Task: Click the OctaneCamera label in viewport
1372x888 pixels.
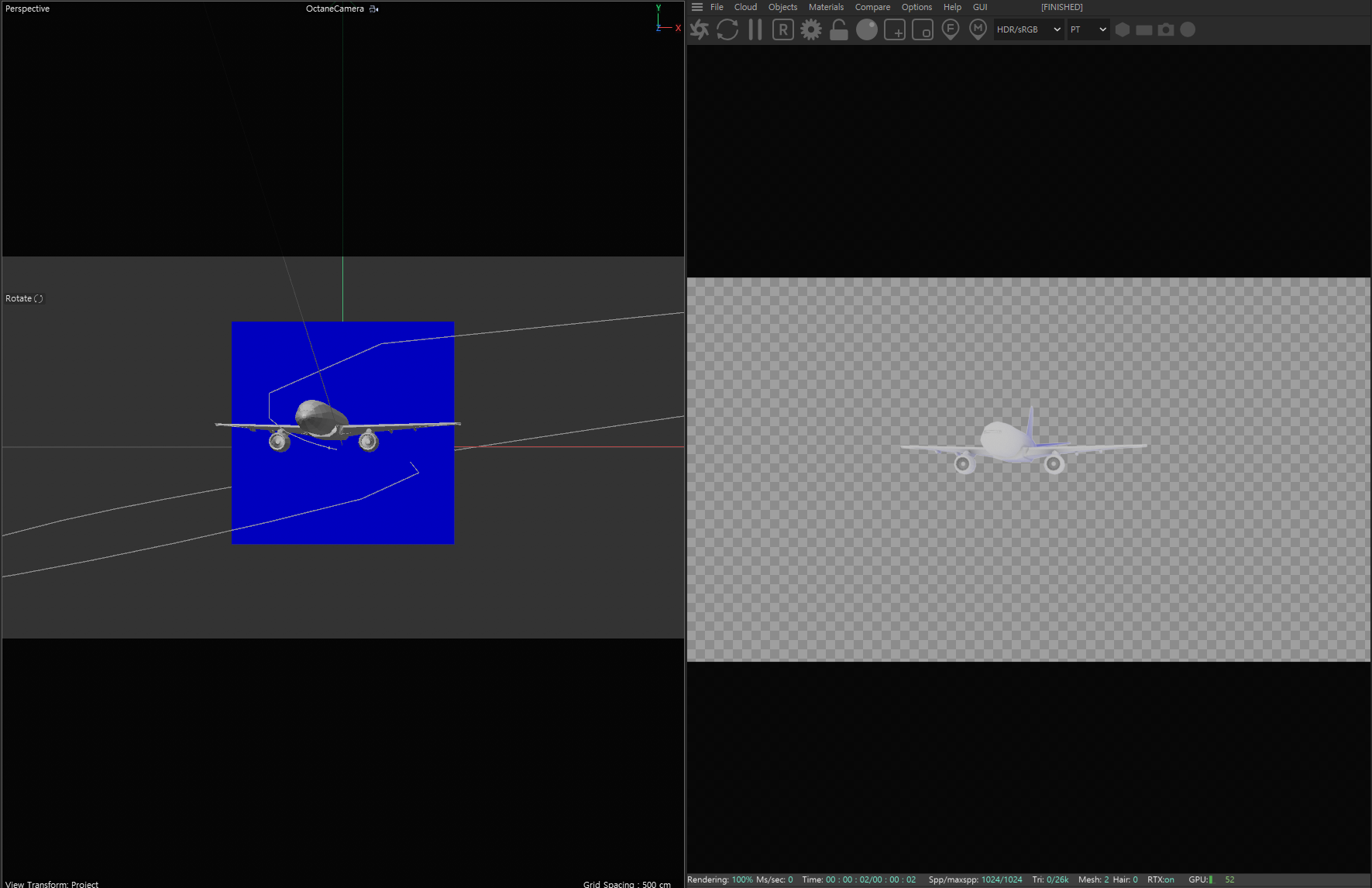Action: point(335,9)
